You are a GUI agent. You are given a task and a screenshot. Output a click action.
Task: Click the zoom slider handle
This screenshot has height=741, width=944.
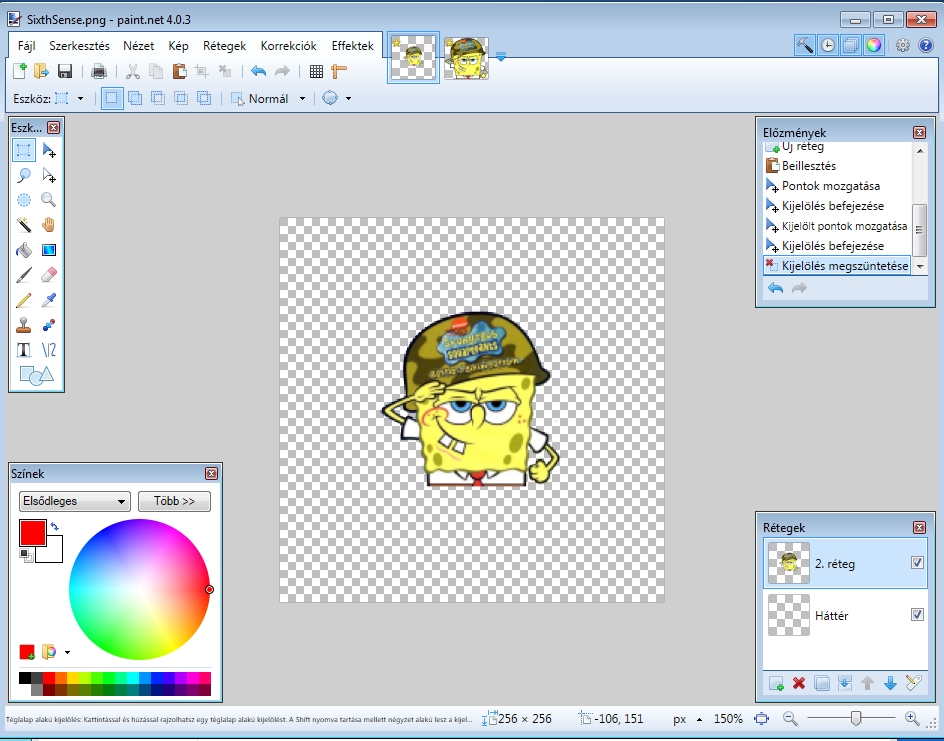pyautogui.click(x=856, y=718)
